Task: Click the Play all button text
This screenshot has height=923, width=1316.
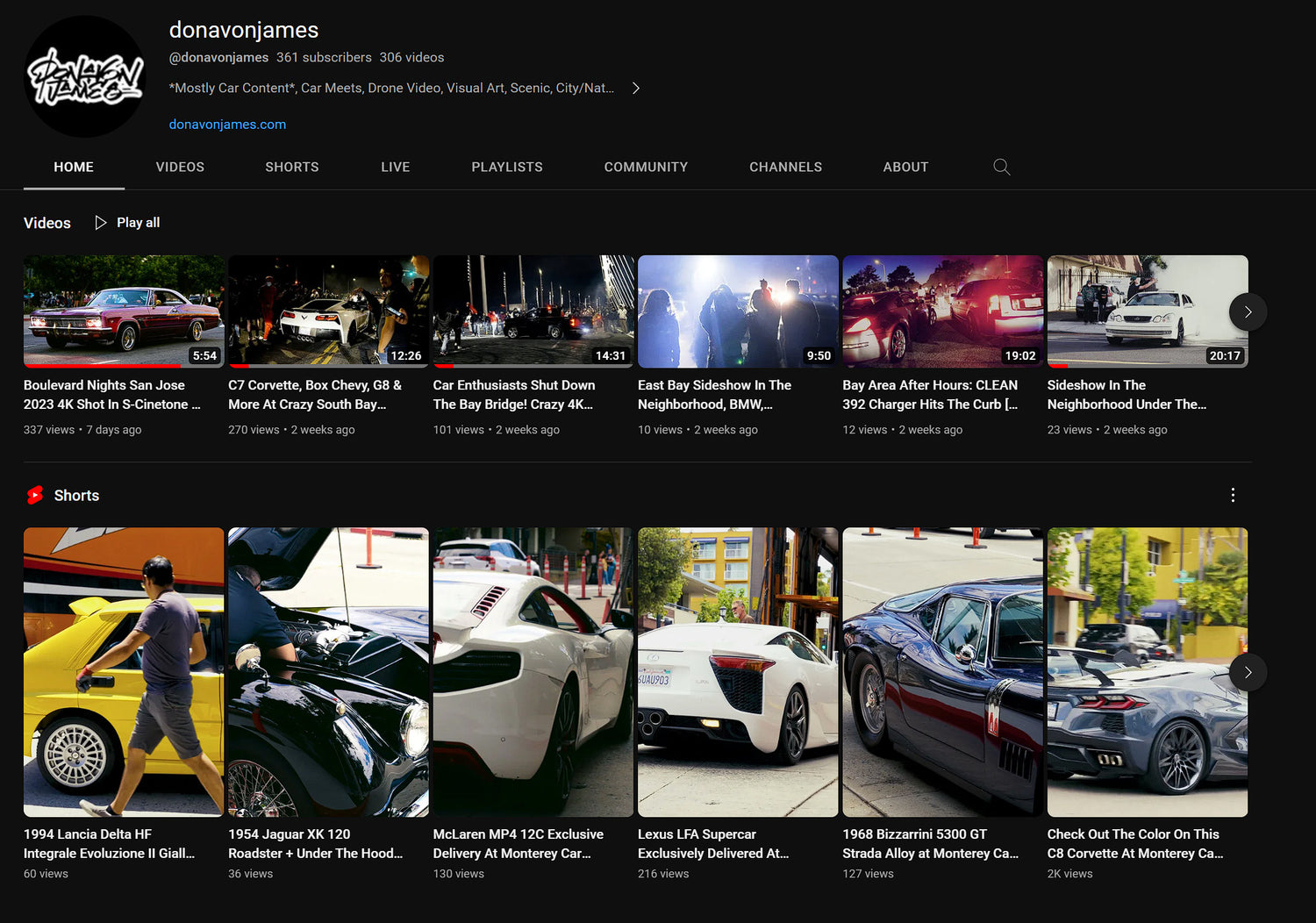Action: pos(138,223)
